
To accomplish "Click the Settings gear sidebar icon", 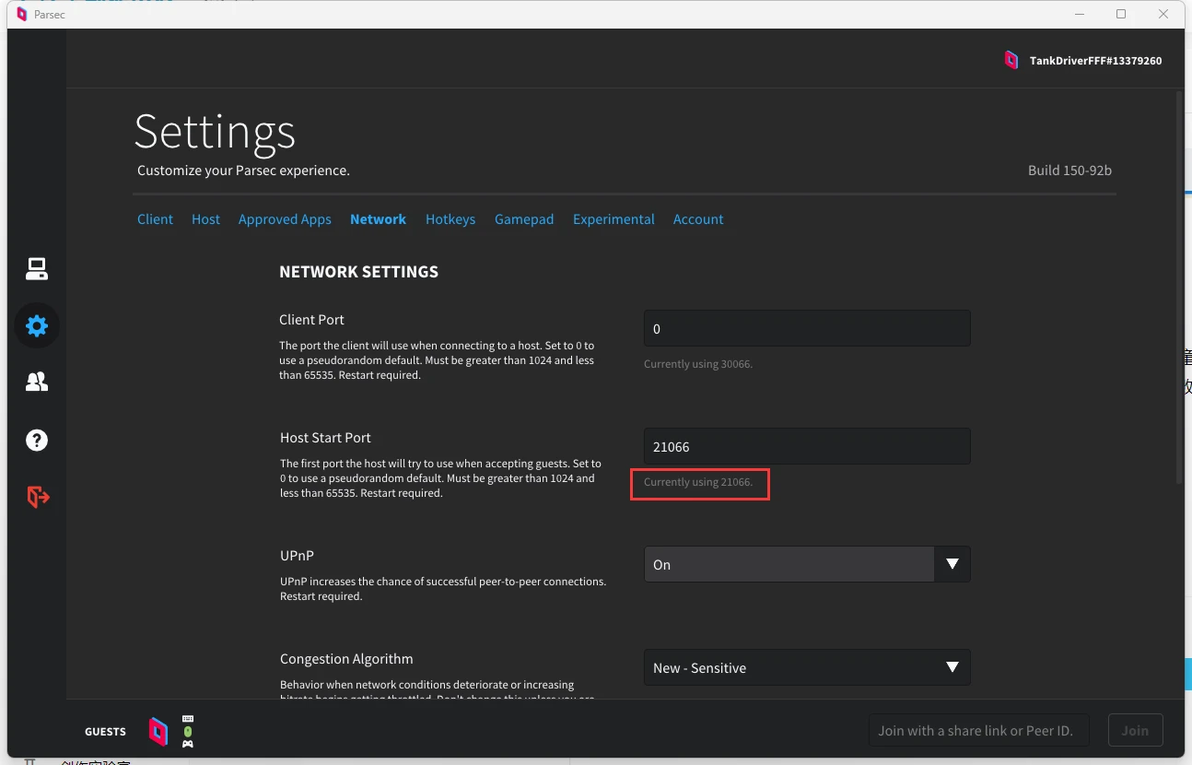I will [37, 326].
